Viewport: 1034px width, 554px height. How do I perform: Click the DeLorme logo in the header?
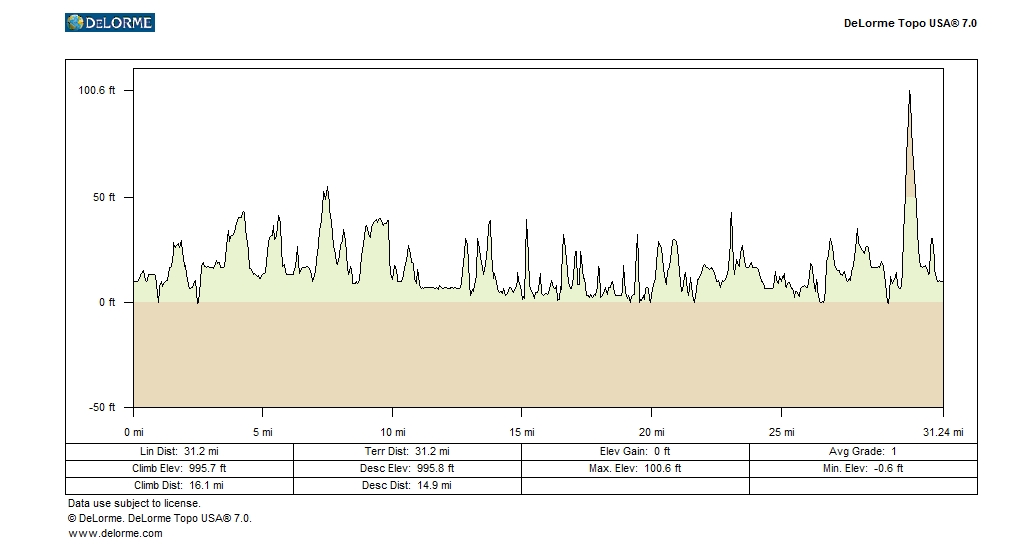tap(109, 22)
